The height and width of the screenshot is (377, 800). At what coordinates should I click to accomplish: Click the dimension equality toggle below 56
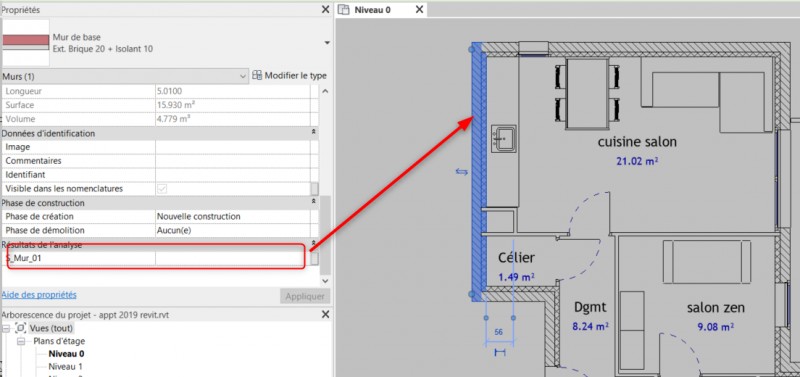pyautogui.click(x=499, y=352)
